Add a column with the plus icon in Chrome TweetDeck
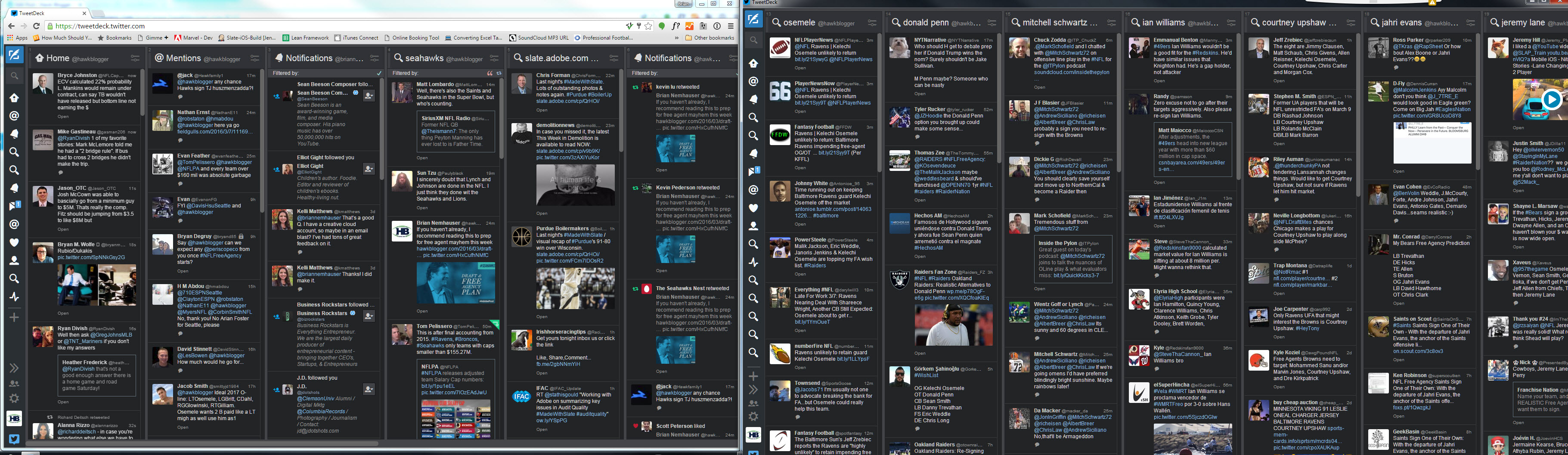The image size is (1568, 455). pos(14,318)
